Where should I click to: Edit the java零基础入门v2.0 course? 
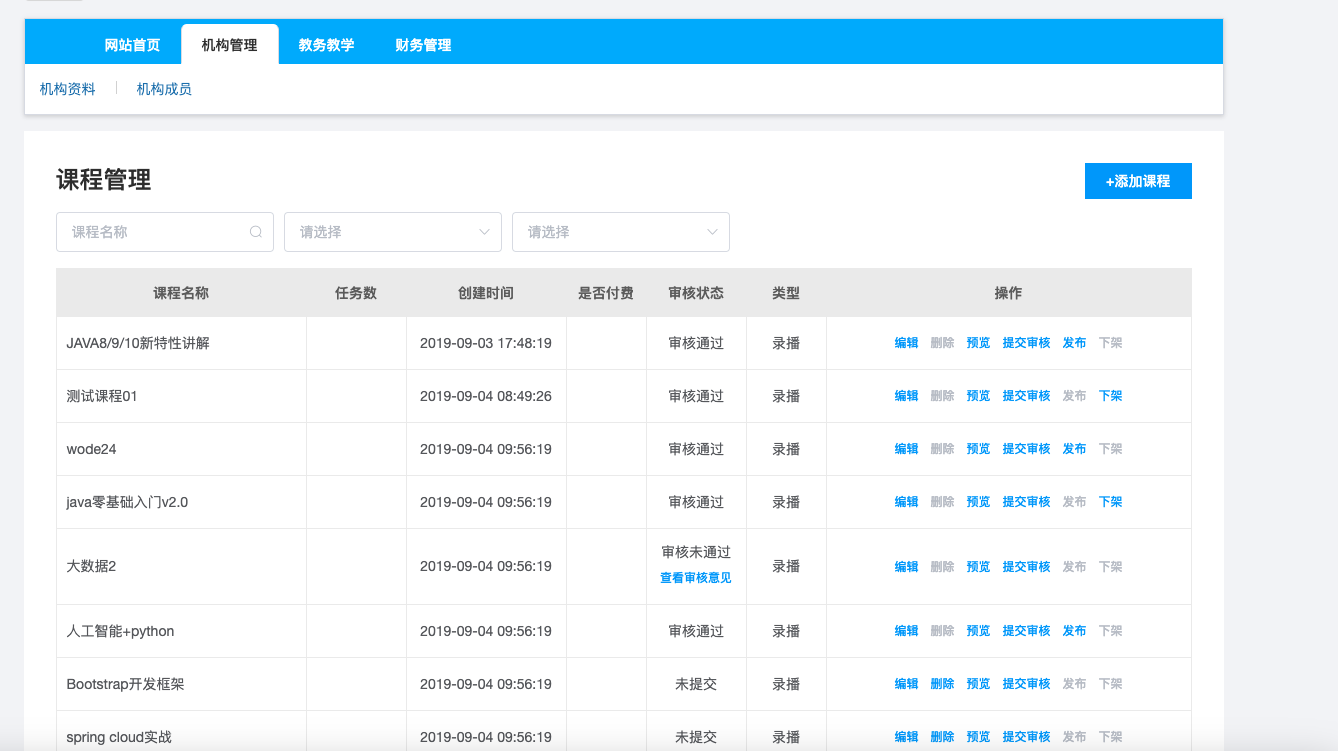(x=906, y=502)
